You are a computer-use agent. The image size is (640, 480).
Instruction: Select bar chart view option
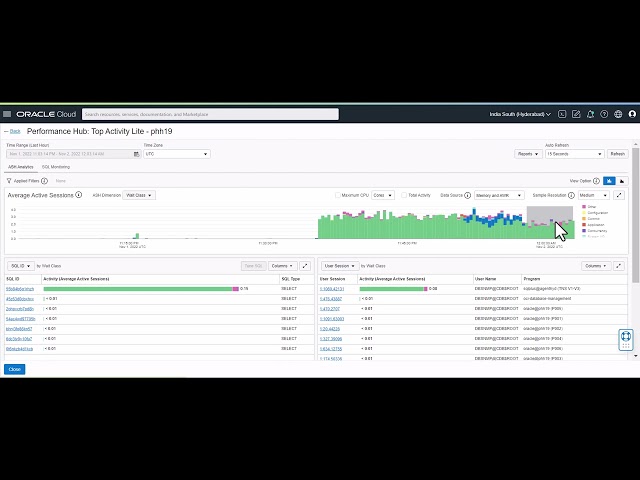pos(609,181)
